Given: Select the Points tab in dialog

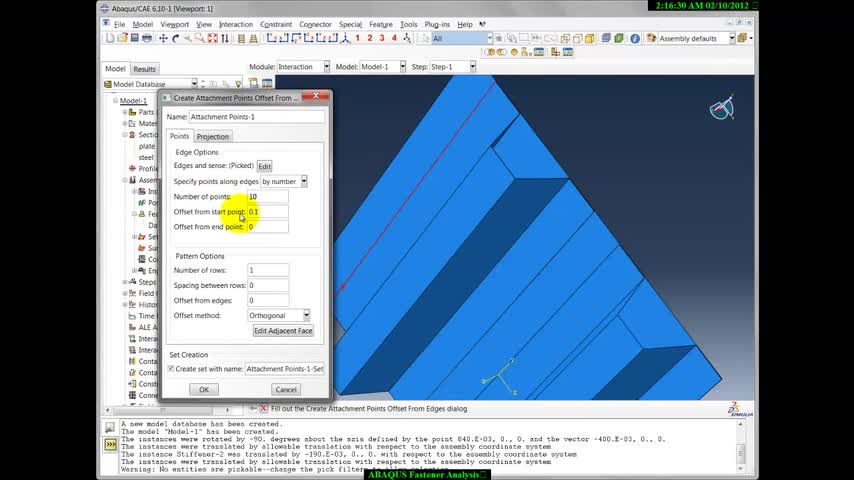Looking at the screenshot, I should 179,136.
